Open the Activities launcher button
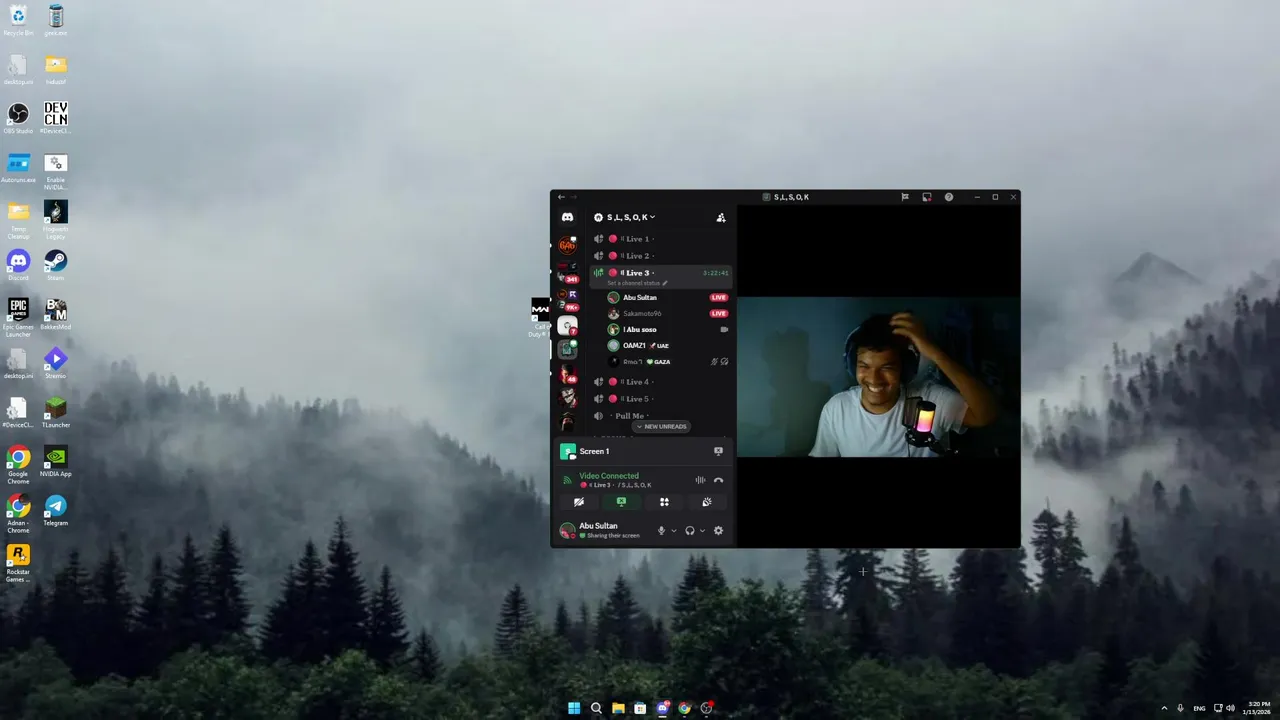1280x720 pixels. pos(663,502)
